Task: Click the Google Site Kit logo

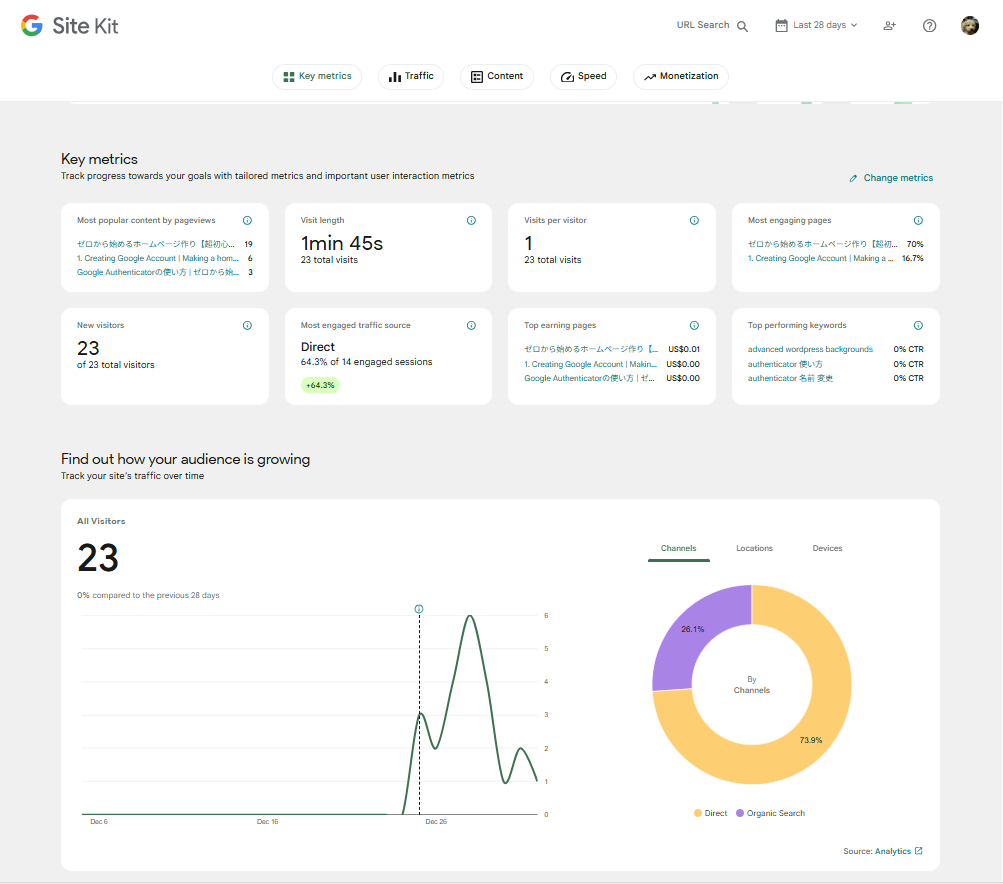Action: click(x=70, y=26)
